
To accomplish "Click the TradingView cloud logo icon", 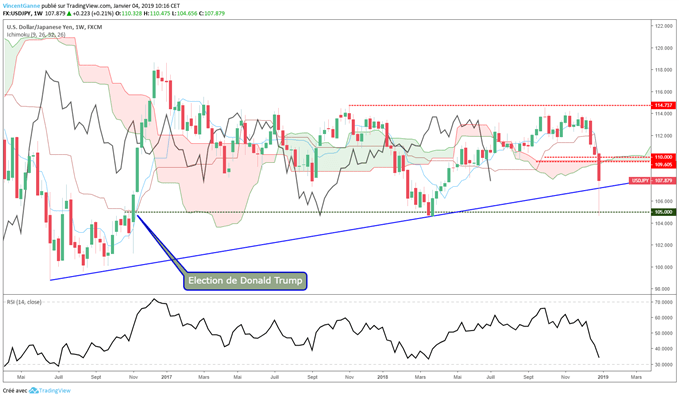I will tap(34, 390).
